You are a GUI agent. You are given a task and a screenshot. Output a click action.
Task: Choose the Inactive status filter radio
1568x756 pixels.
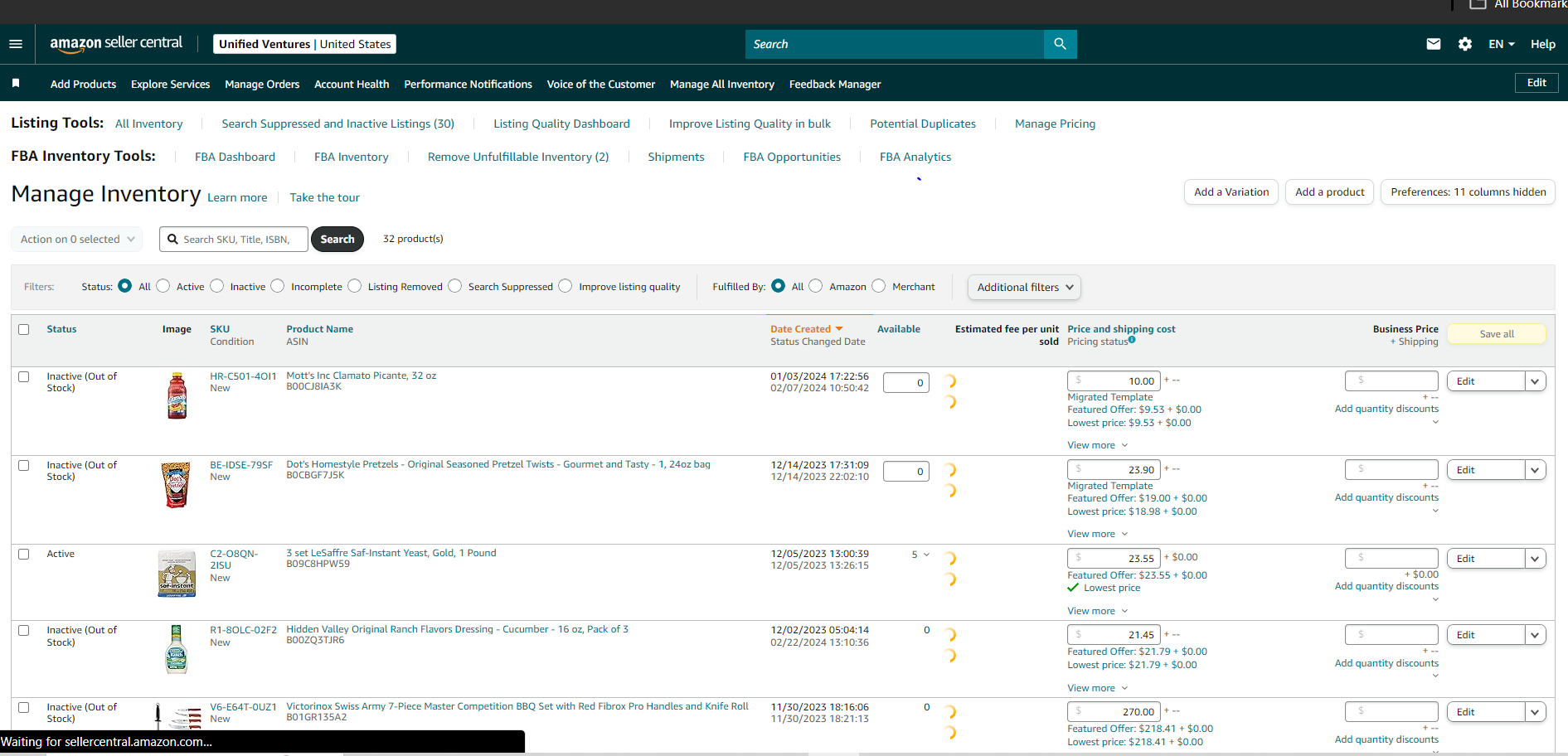pyautogui.click(x=217, y=286)
